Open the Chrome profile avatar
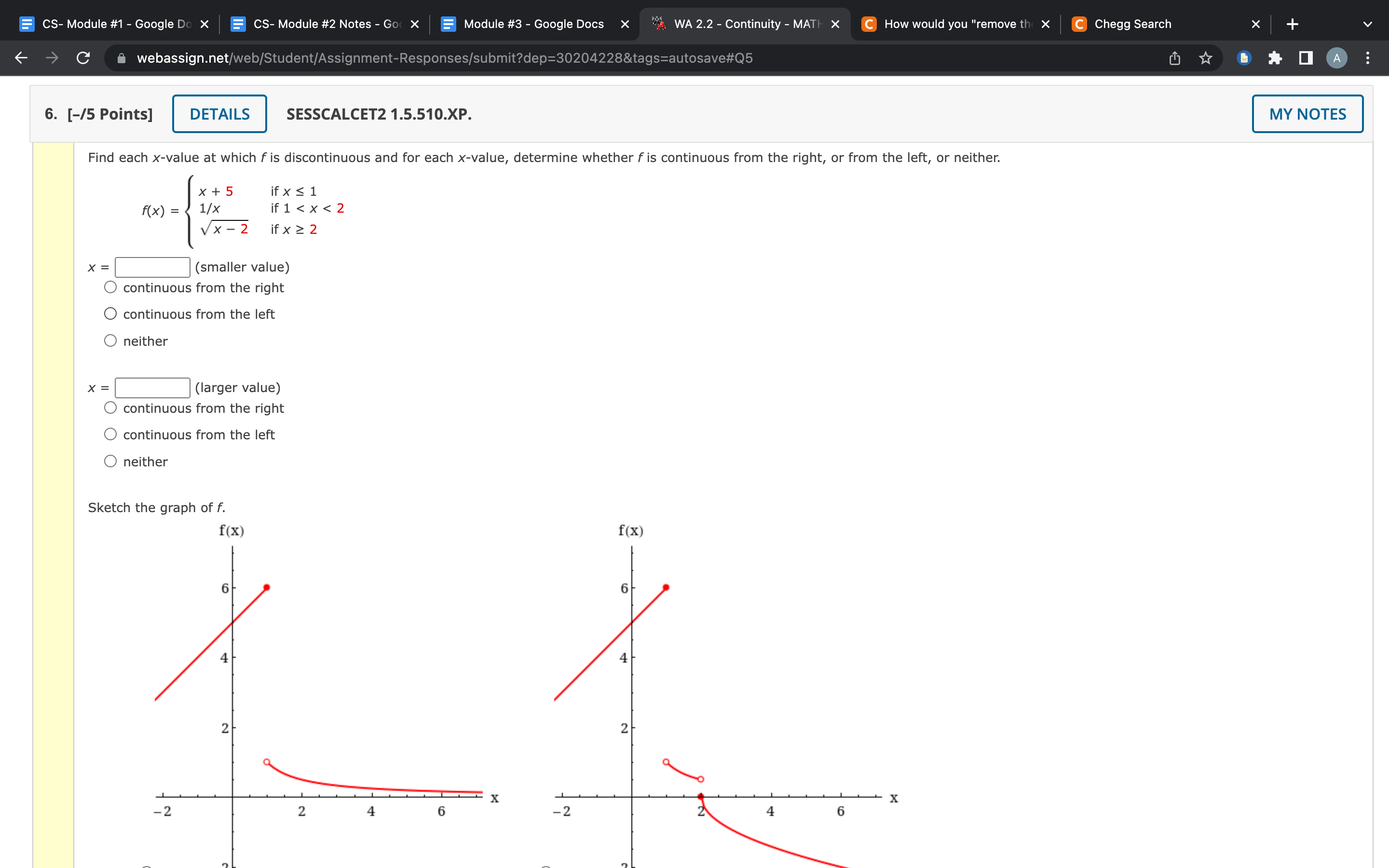 (x=1337, y=57)
